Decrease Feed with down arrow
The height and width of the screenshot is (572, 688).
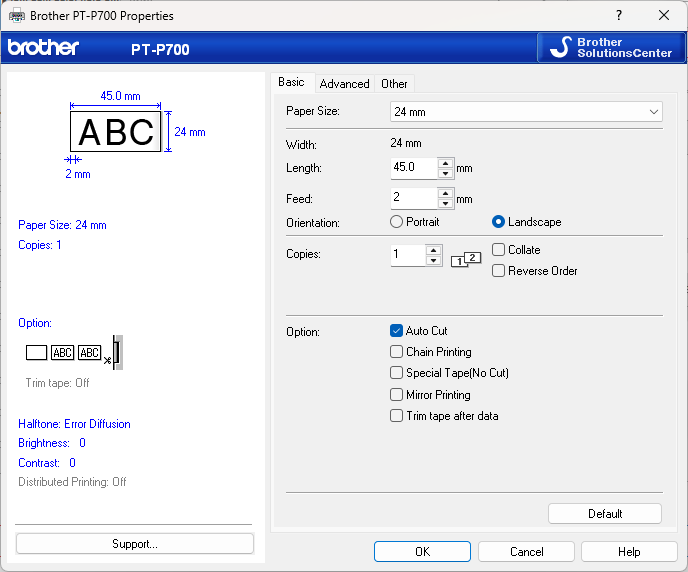[x=445, y=203]
